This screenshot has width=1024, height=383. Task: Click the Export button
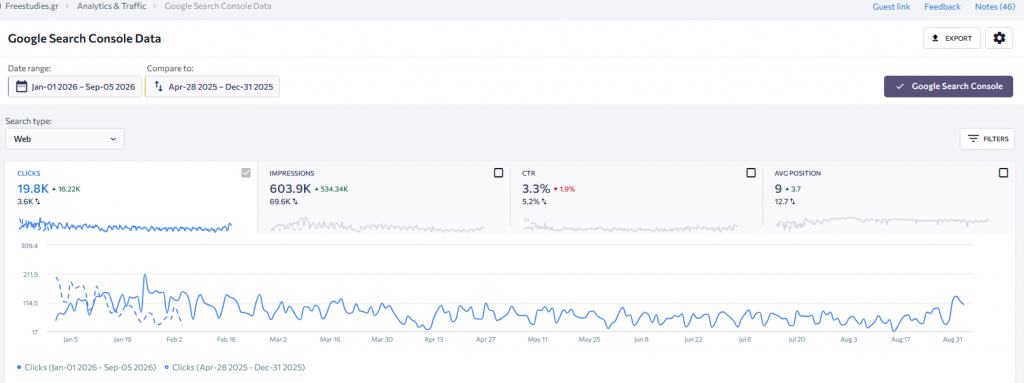point(952,39)
